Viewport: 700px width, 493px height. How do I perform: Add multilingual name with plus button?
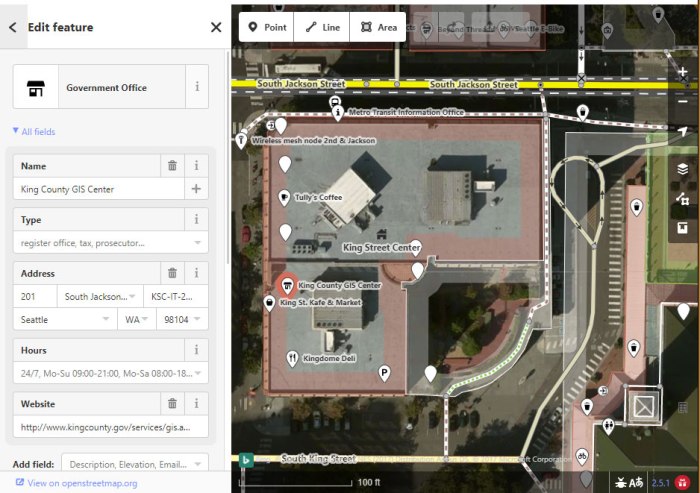click(x=196, y=189)
